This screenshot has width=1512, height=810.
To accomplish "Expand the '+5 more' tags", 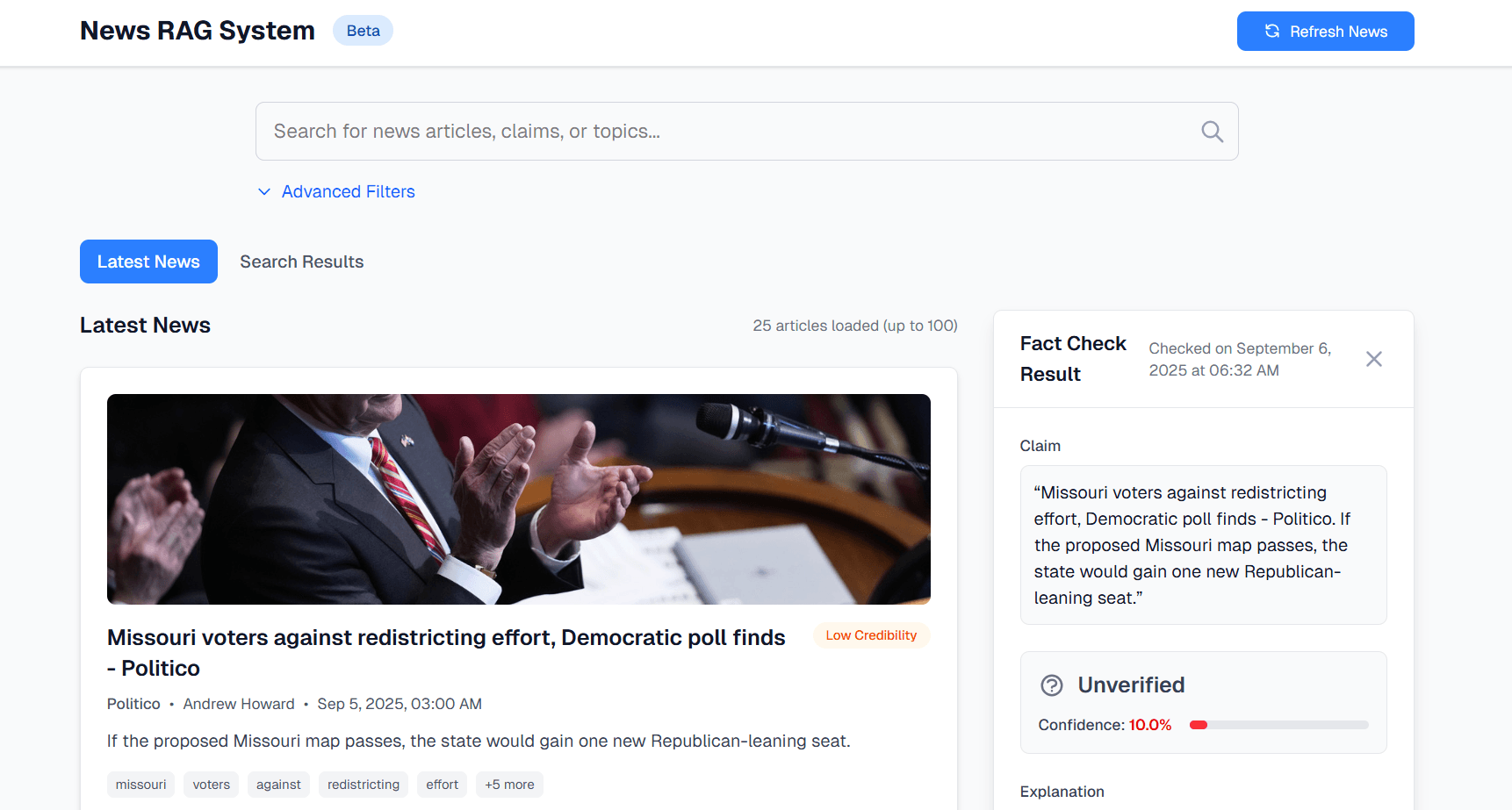I will 509,785.
